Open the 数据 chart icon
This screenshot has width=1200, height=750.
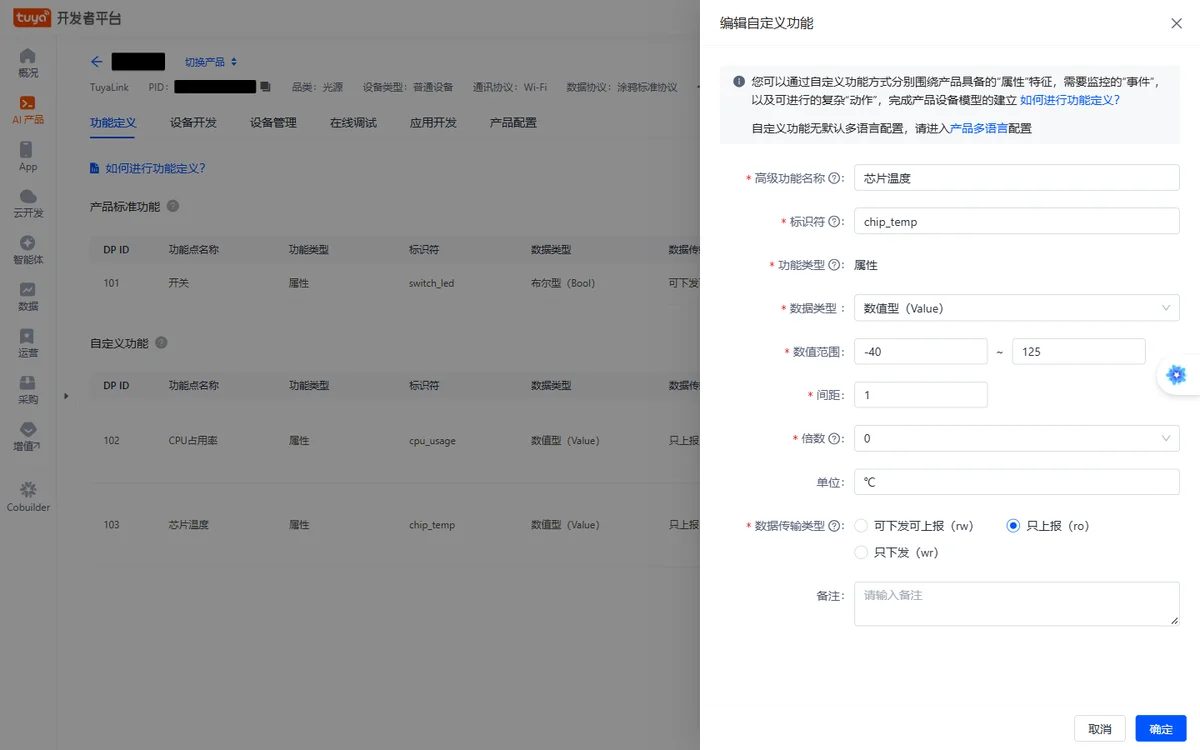point(28,289)
